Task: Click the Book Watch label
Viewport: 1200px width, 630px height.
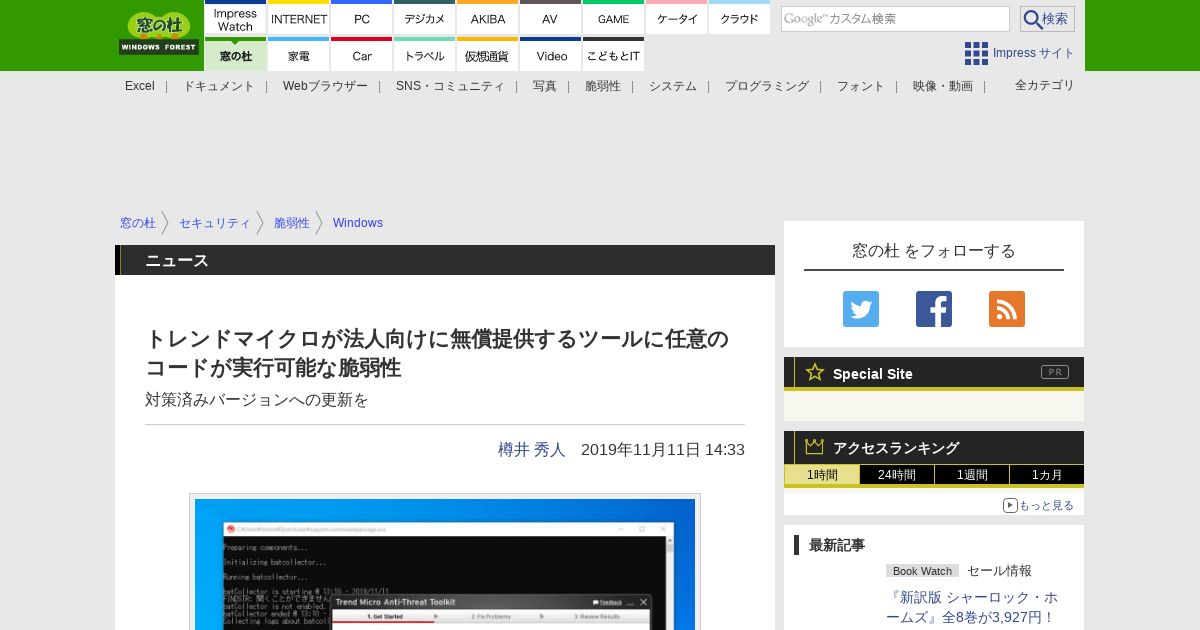Action: click(922, 571)
